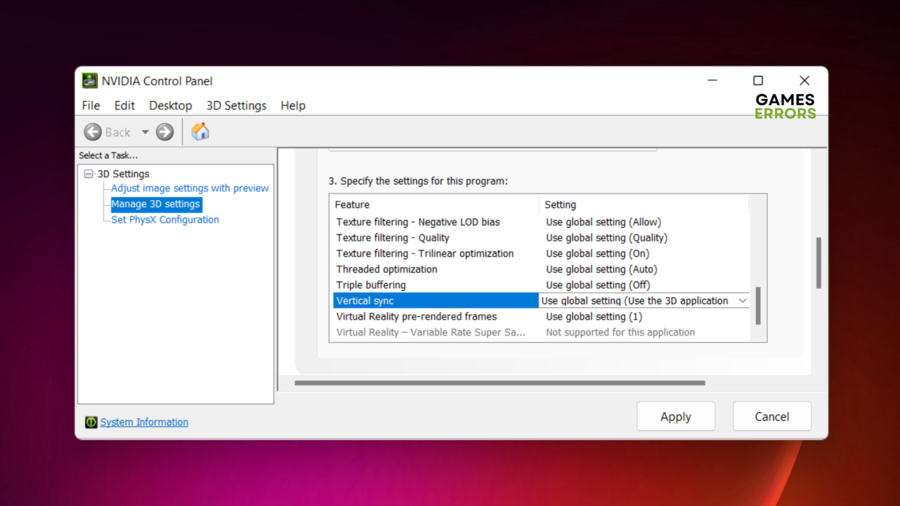Click the horizontal scrollbar at panel bottom

(500, 383)
